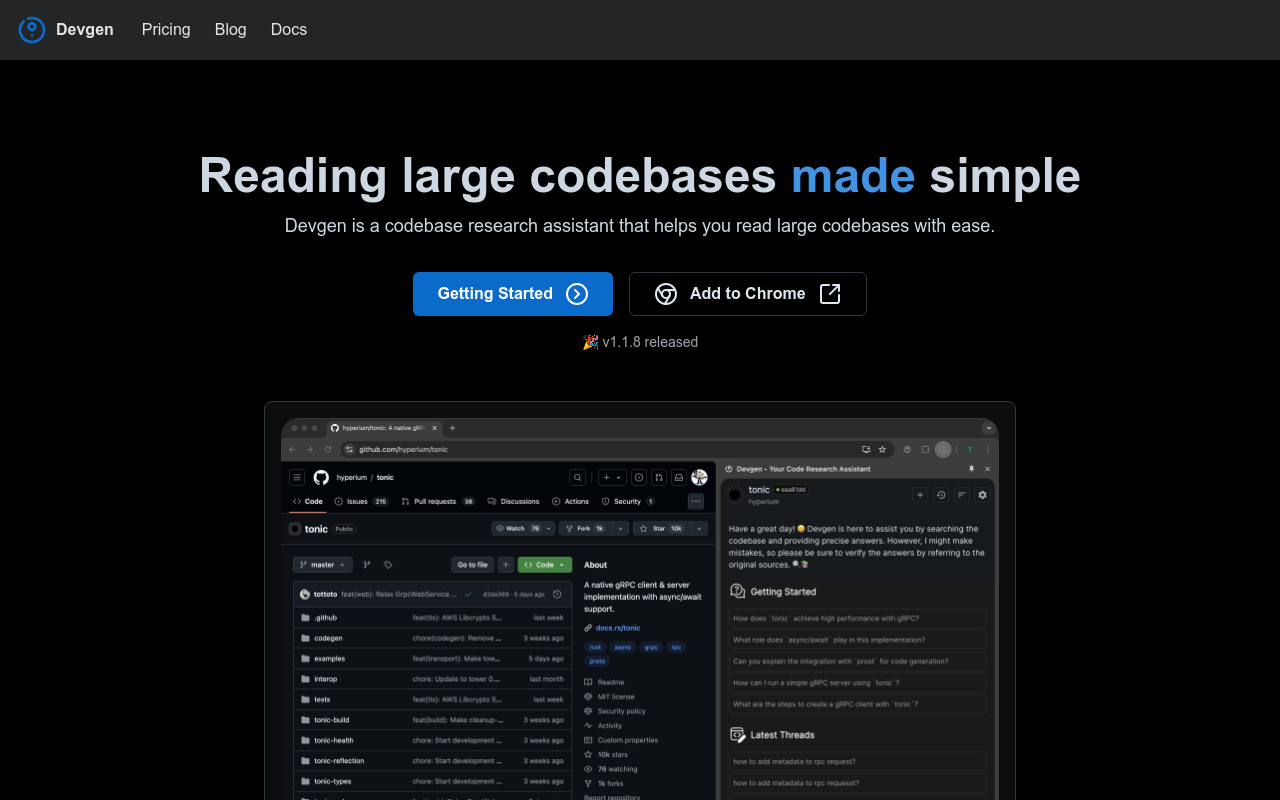Select the Issues tab

tap(361, 502)
